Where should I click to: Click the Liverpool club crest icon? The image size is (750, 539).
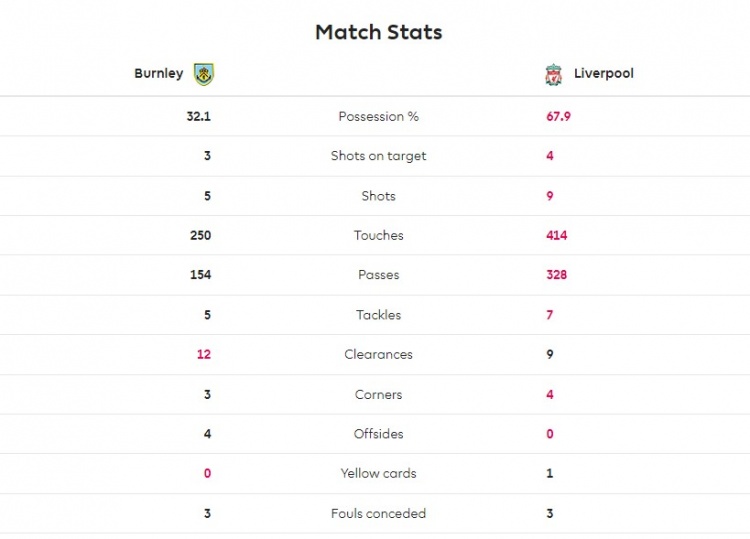[x=553, y=75]
